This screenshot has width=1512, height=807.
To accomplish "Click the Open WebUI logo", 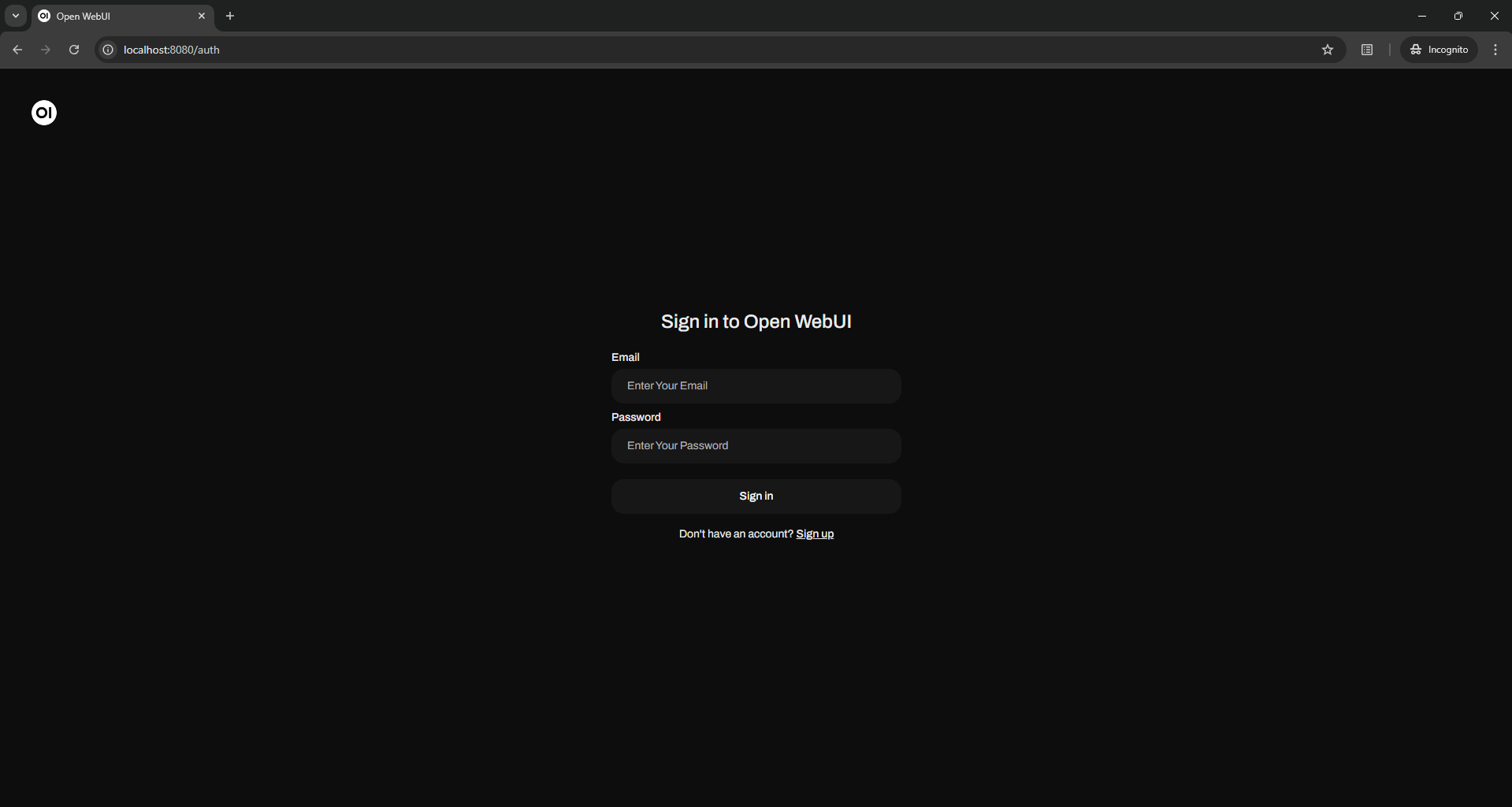I will point(44,113).
